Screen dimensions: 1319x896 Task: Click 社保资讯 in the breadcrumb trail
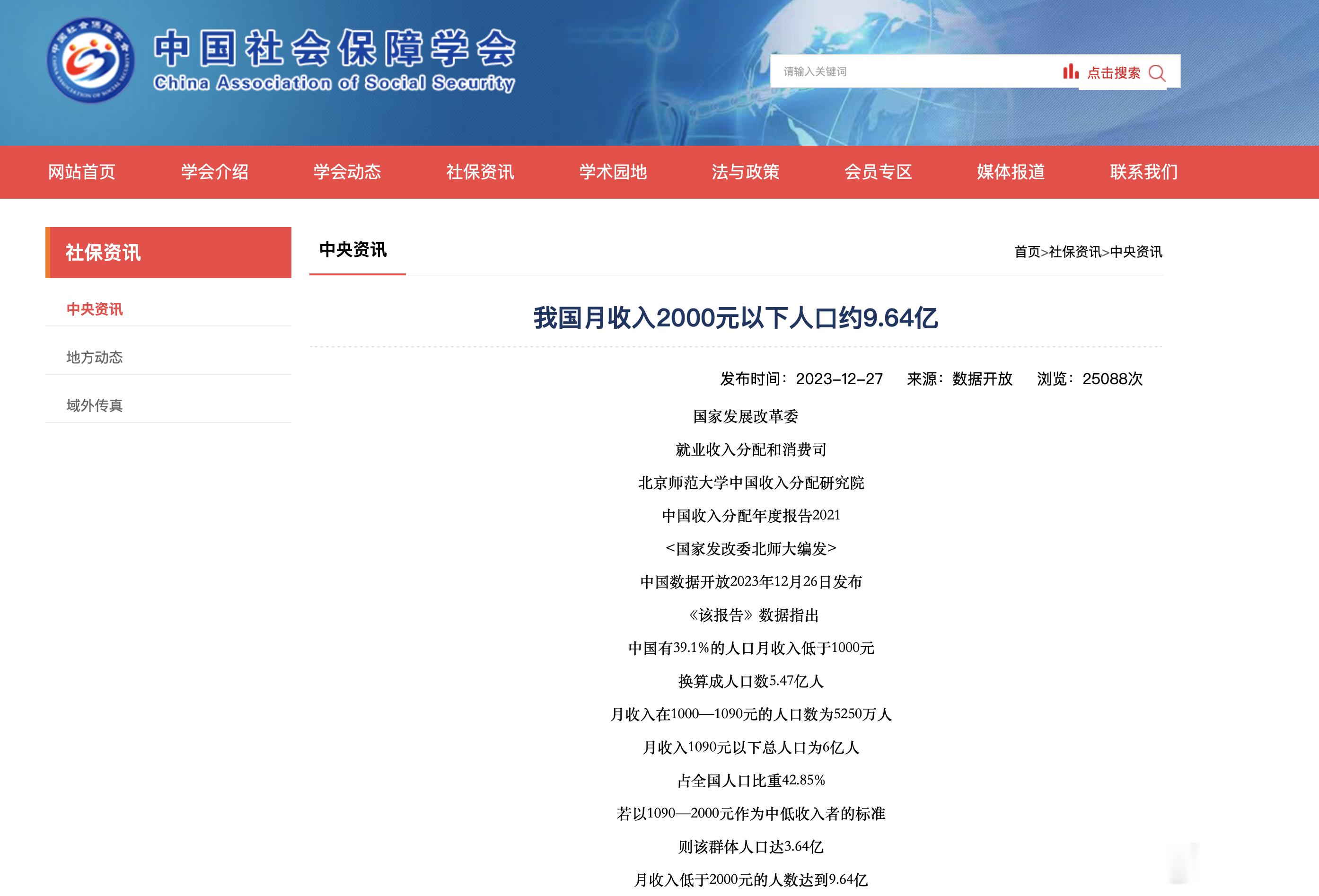coord(1075,252)
